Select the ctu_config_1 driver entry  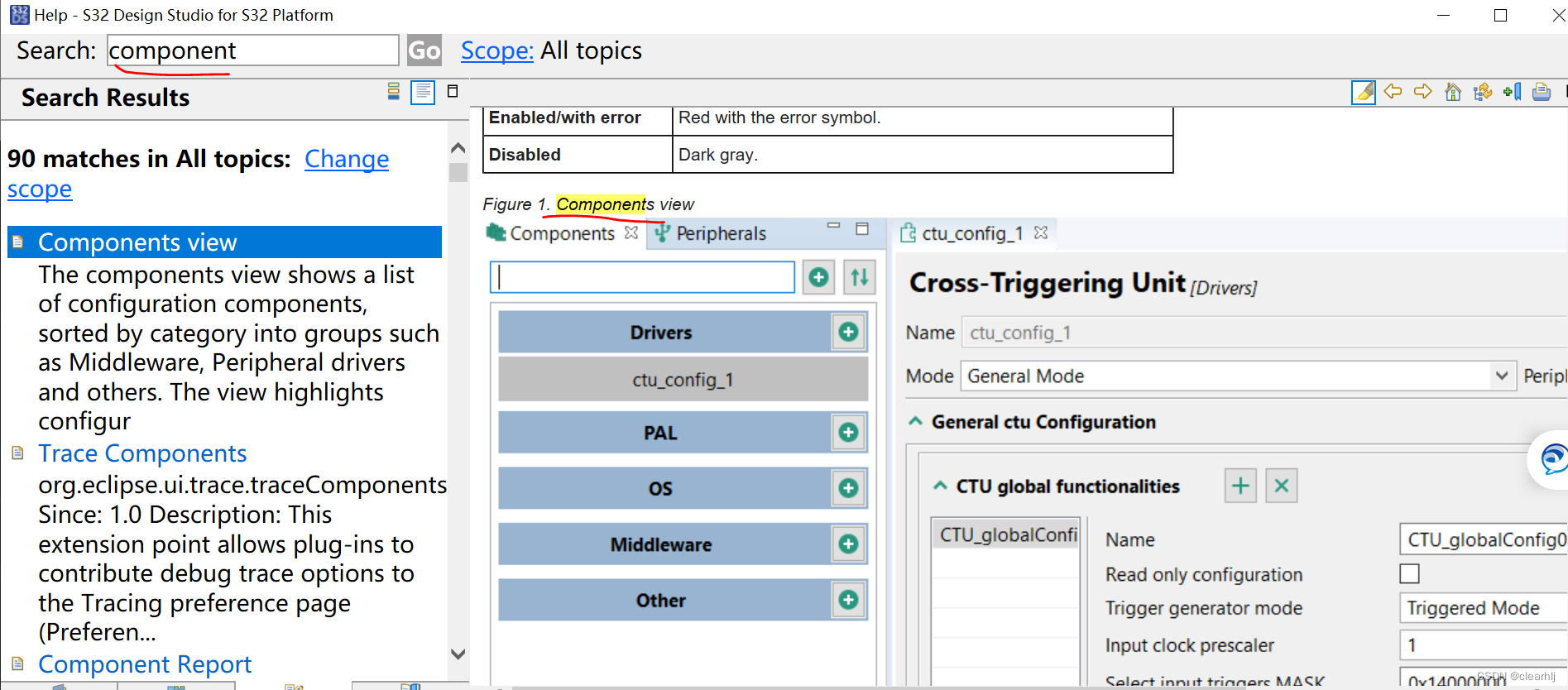pos(683,380)
